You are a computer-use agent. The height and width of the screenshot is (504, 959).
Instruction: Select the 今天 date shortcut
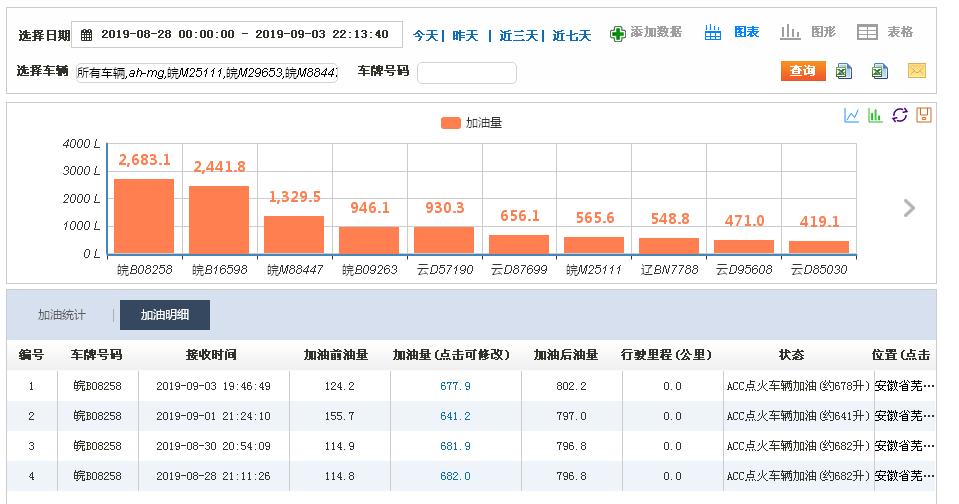coord(426,35)
